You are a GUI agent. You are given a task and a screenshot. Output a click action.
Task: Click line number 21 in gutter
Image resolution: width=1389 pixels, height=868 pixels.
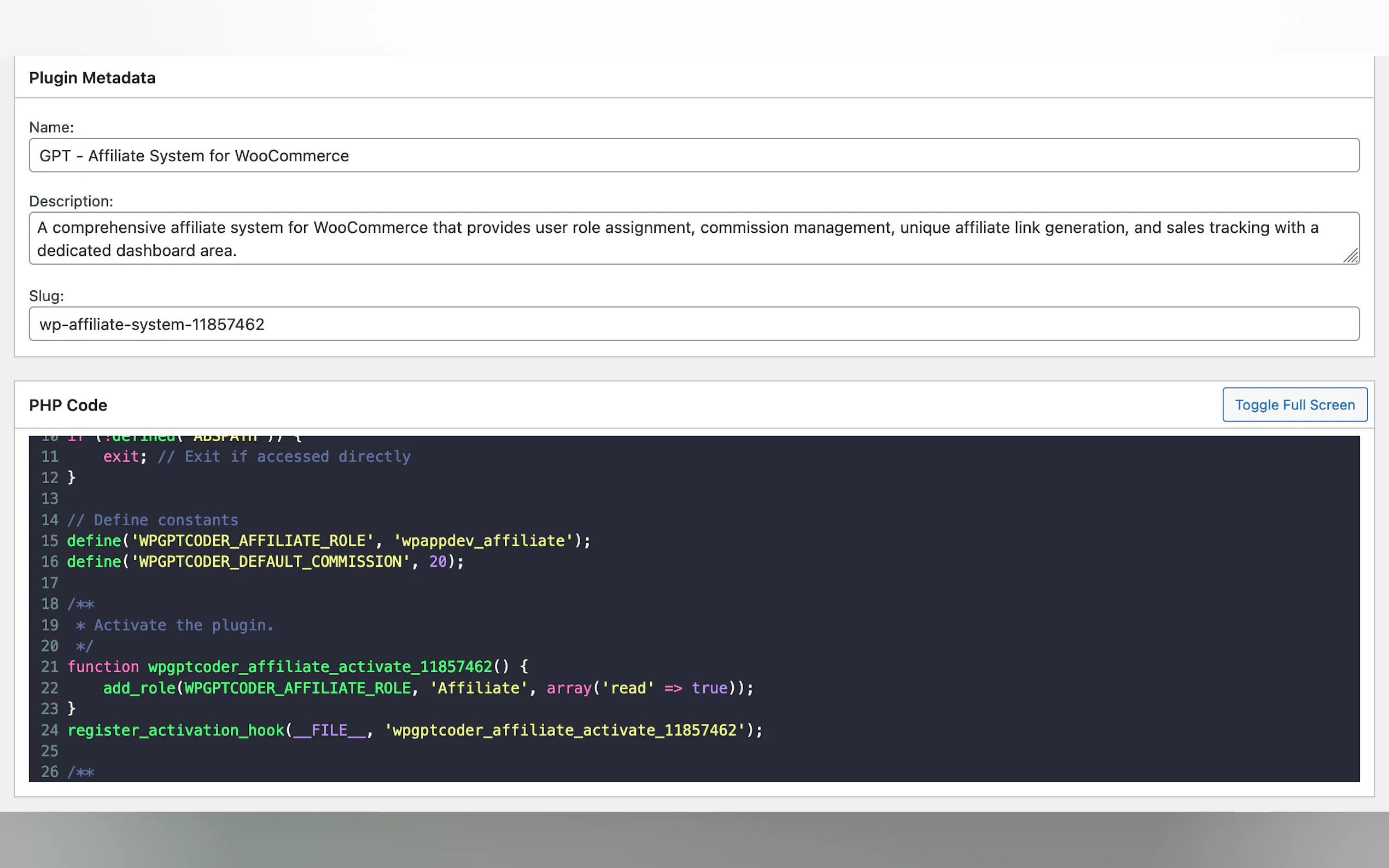pyautogui.click(x=49, y=667)
